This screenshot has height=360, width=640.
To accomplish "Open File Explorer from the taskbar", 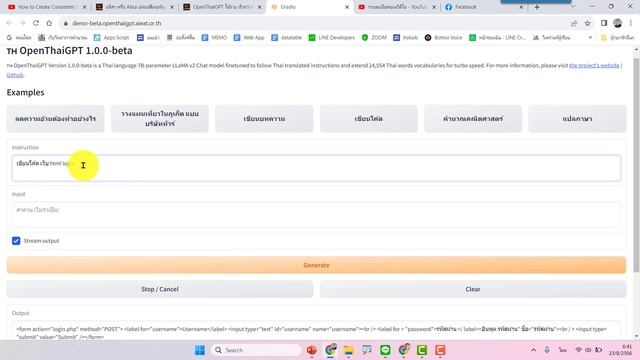I will 348,350.
